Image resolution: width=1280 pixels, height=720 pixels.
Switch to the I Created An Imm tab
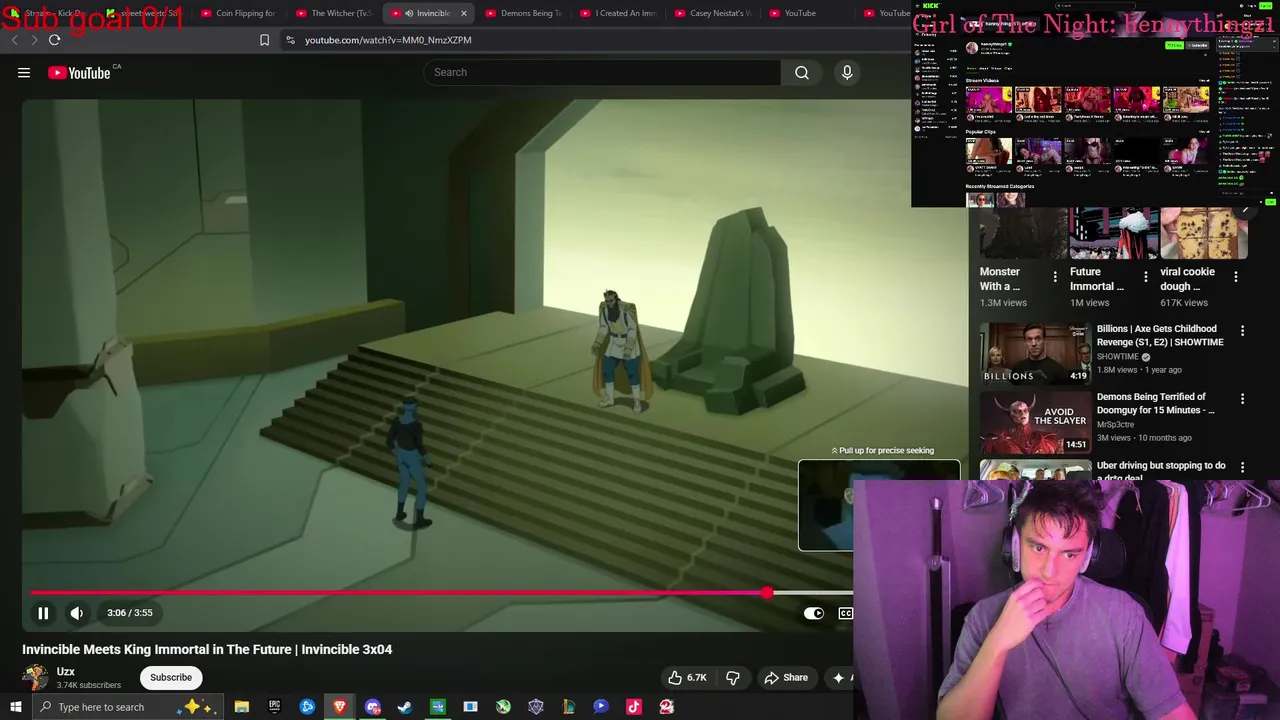pyautogui.click(x=618, y=13)
